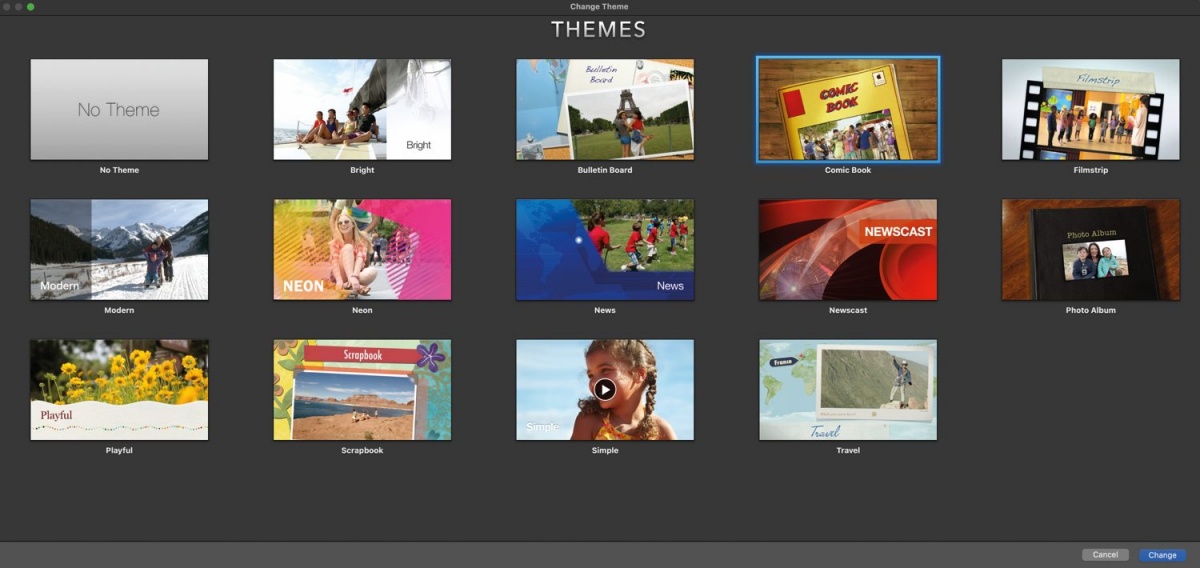Viewport: 1200px width, 568px height.
Task: Pick the Bulletin Board theme
Action: point(605,110)
